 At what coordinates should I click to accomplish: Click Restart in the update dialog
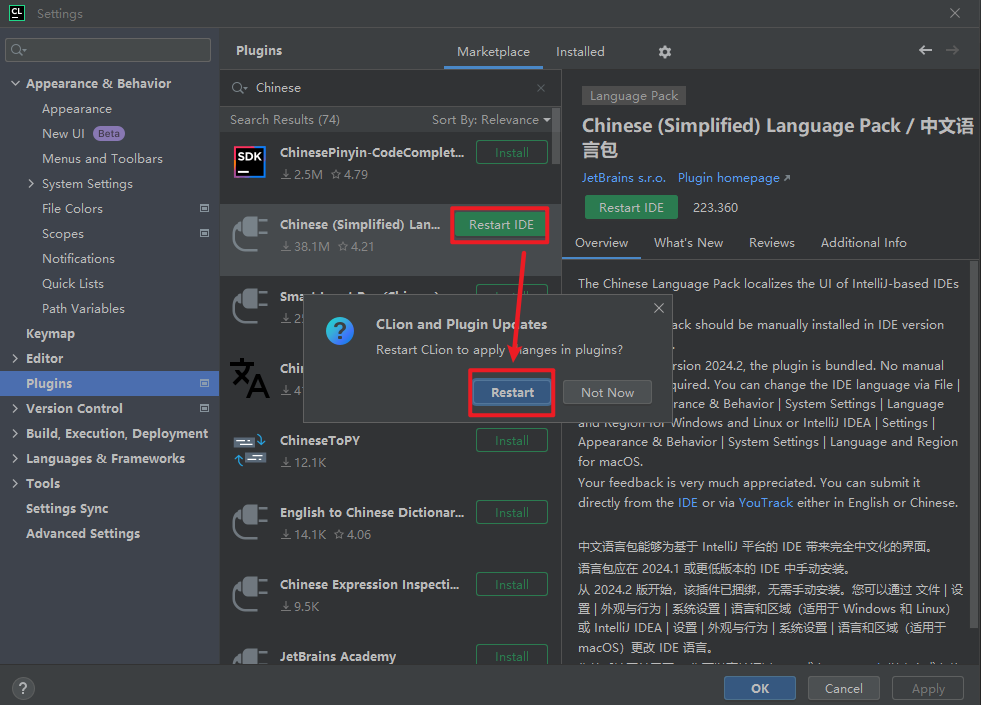512,392
